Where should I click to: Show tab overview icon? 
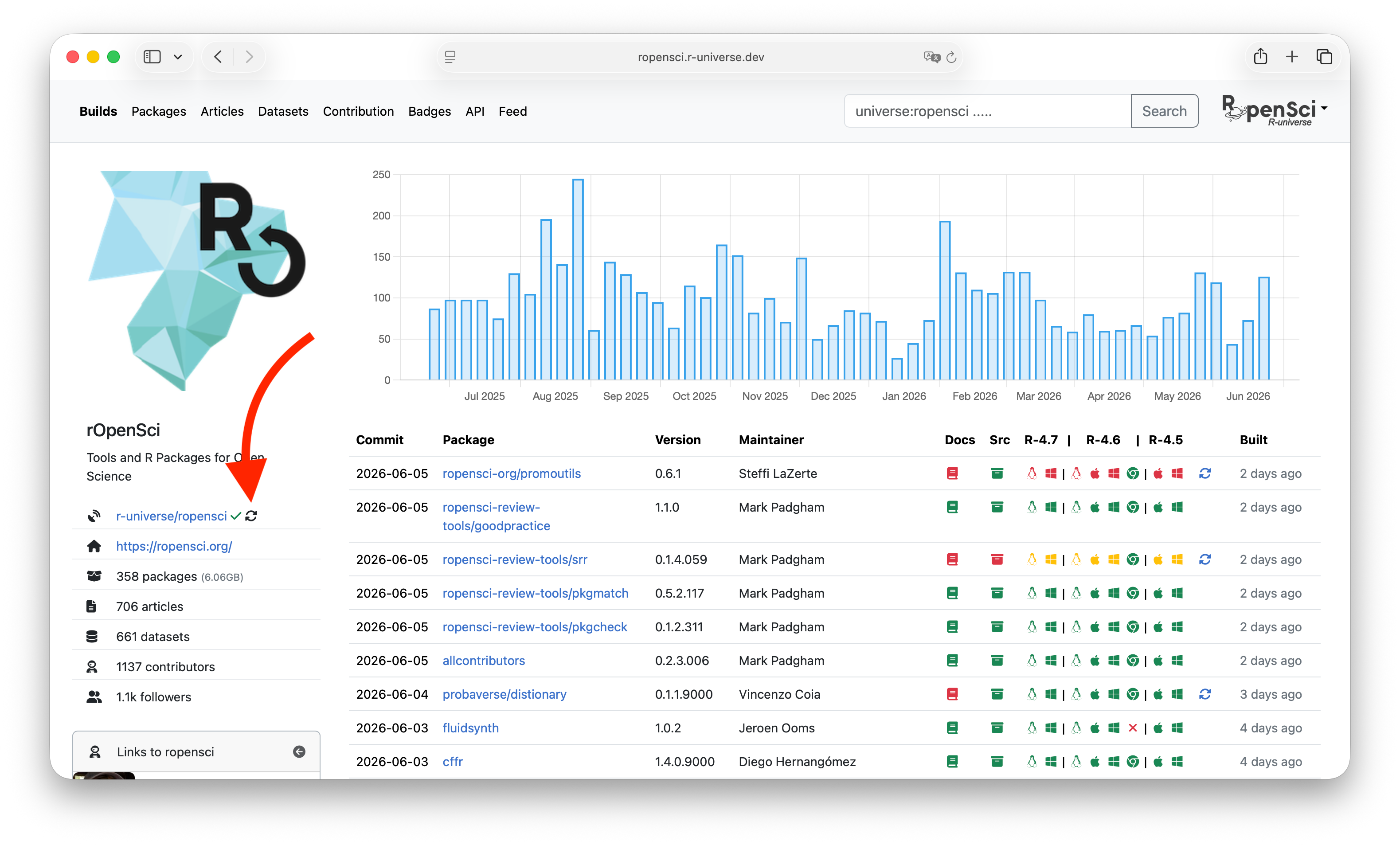(x=1325, y=57)
